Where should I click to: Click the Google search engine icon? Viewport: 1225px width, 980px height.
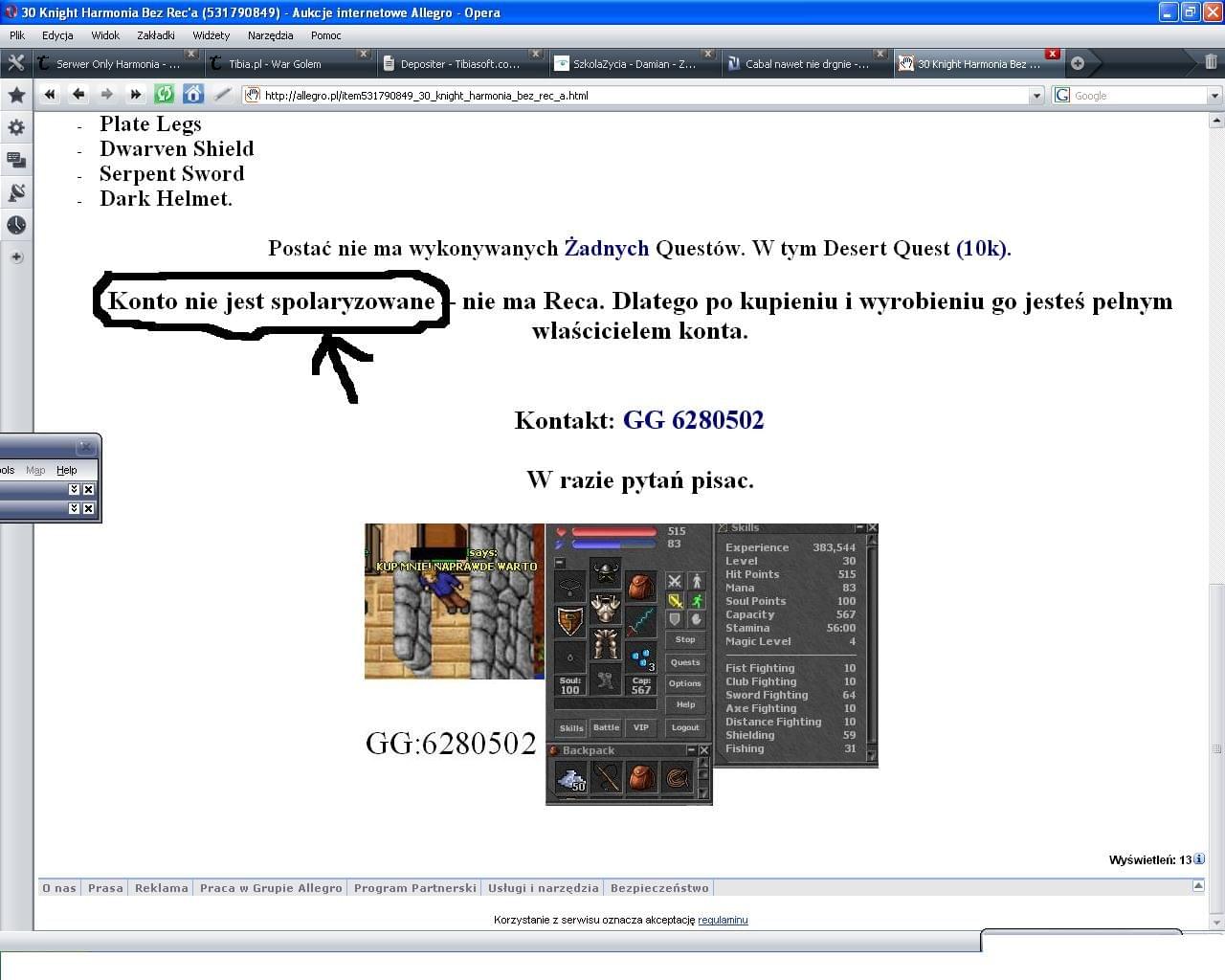coord(1062,95)
